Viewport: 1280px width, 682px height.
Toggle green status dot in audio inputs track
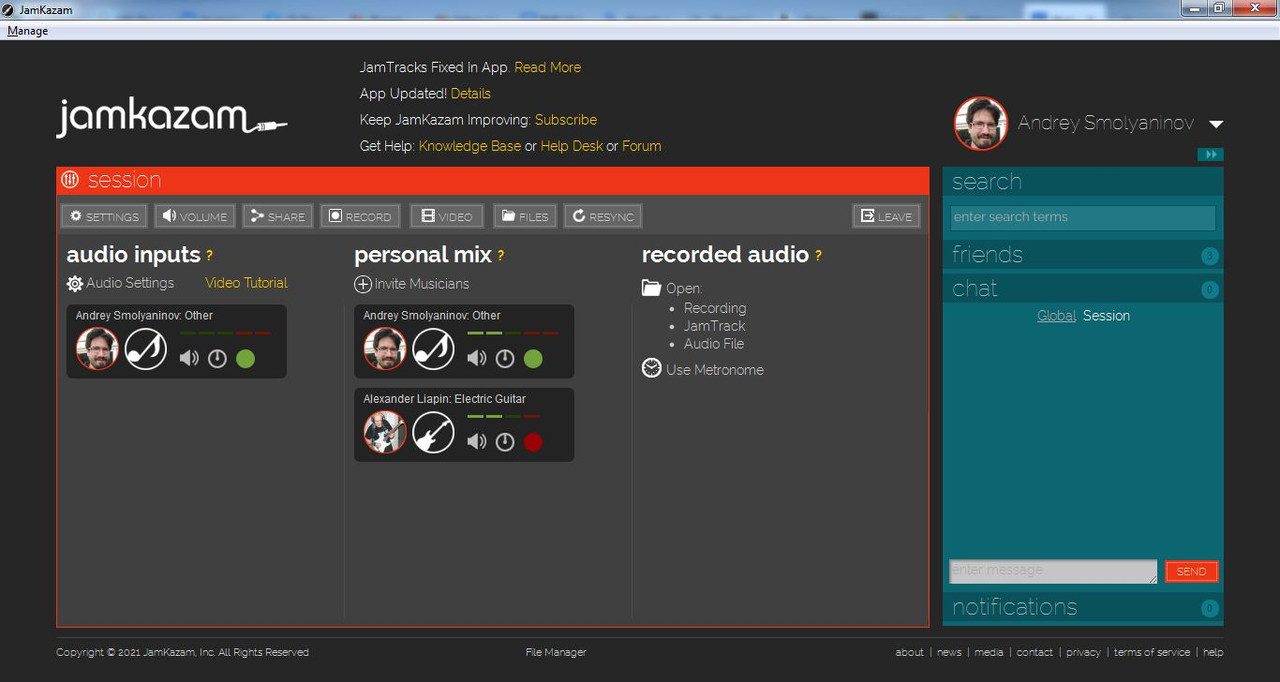pyautogui.click(x=245, y=358)
